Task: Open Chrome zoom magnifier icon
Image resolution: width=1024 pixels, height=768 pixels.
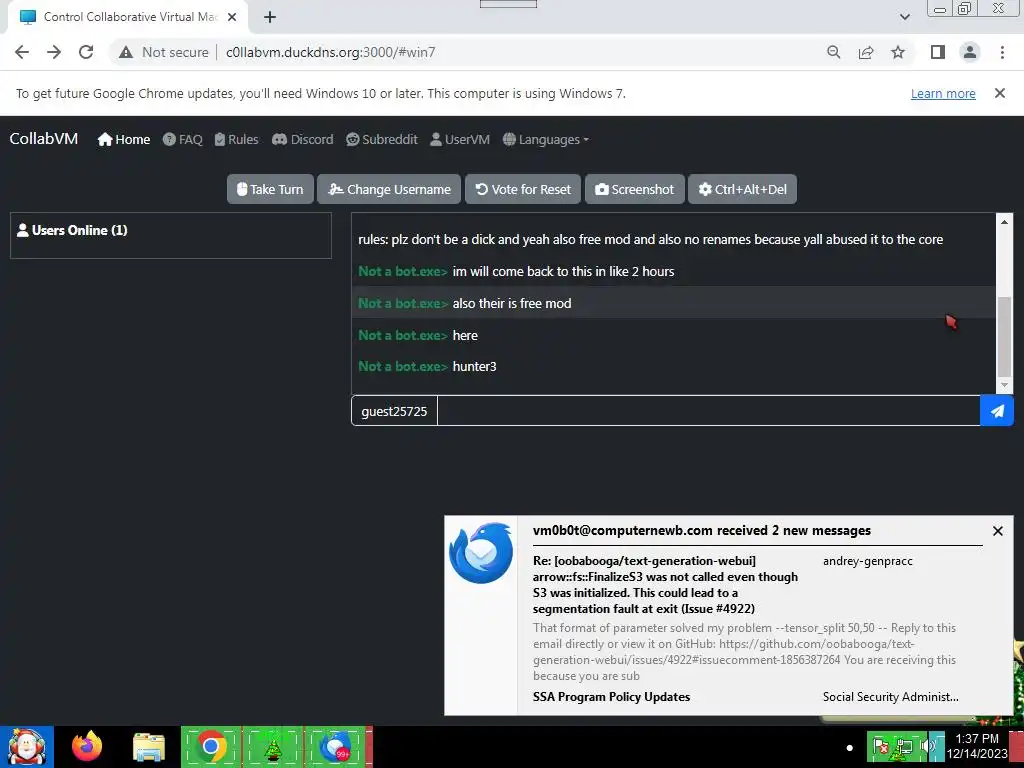Action: tap(833, 52)
